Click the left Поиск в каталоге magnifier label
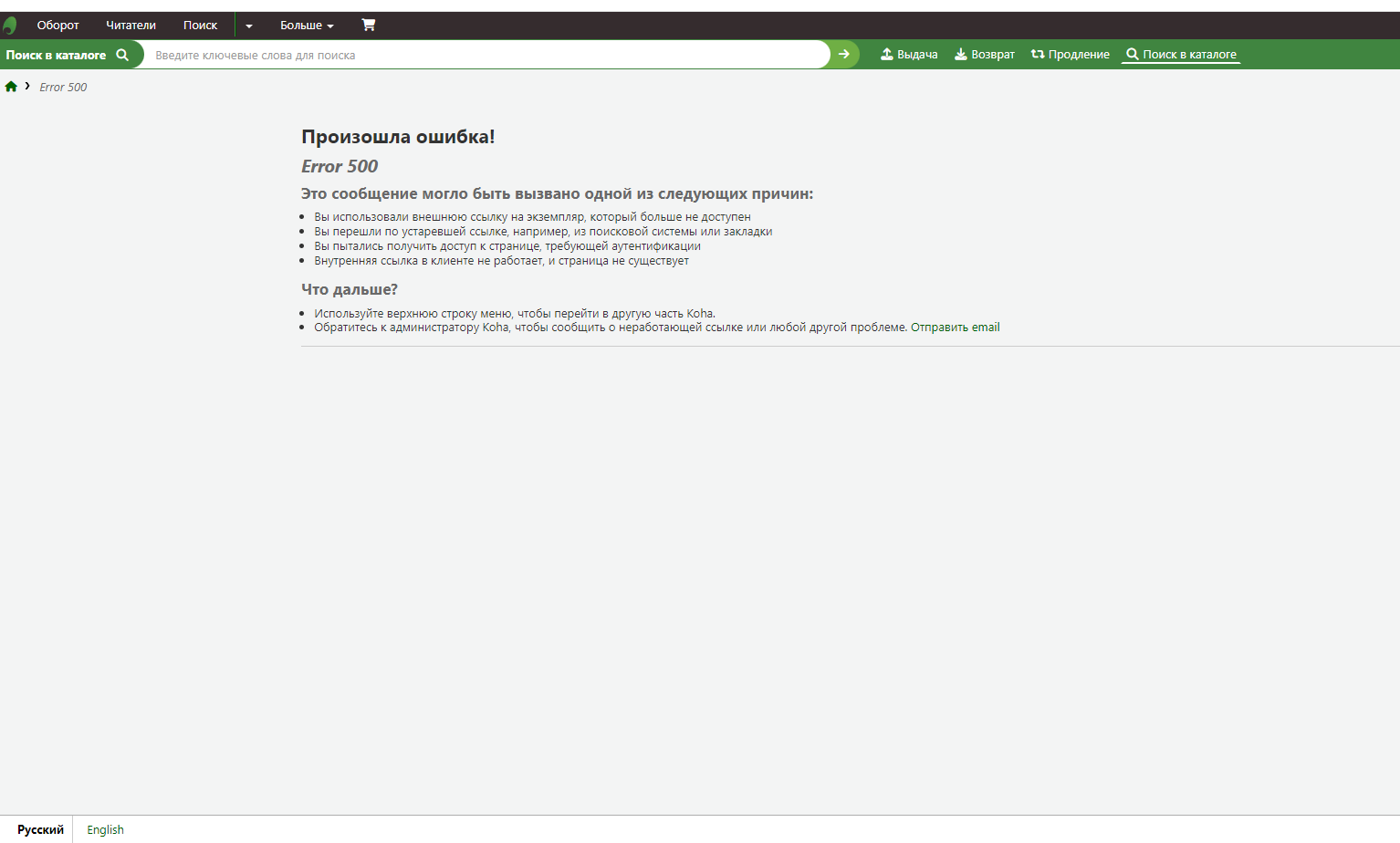 pos(67,56)
